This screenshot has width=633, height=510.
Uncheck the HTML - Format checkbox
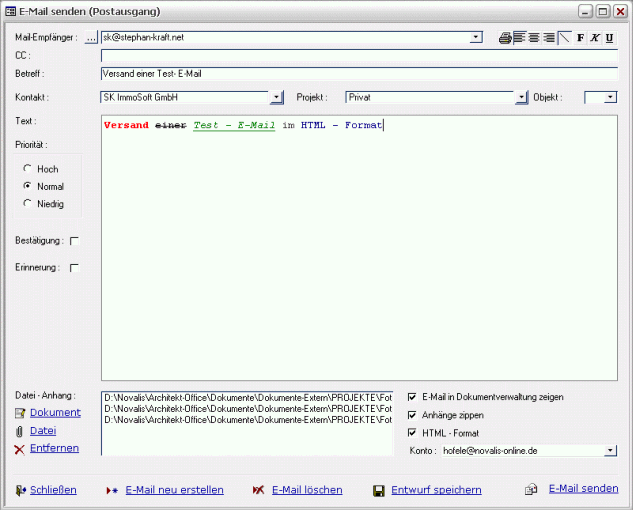(413, 433)
